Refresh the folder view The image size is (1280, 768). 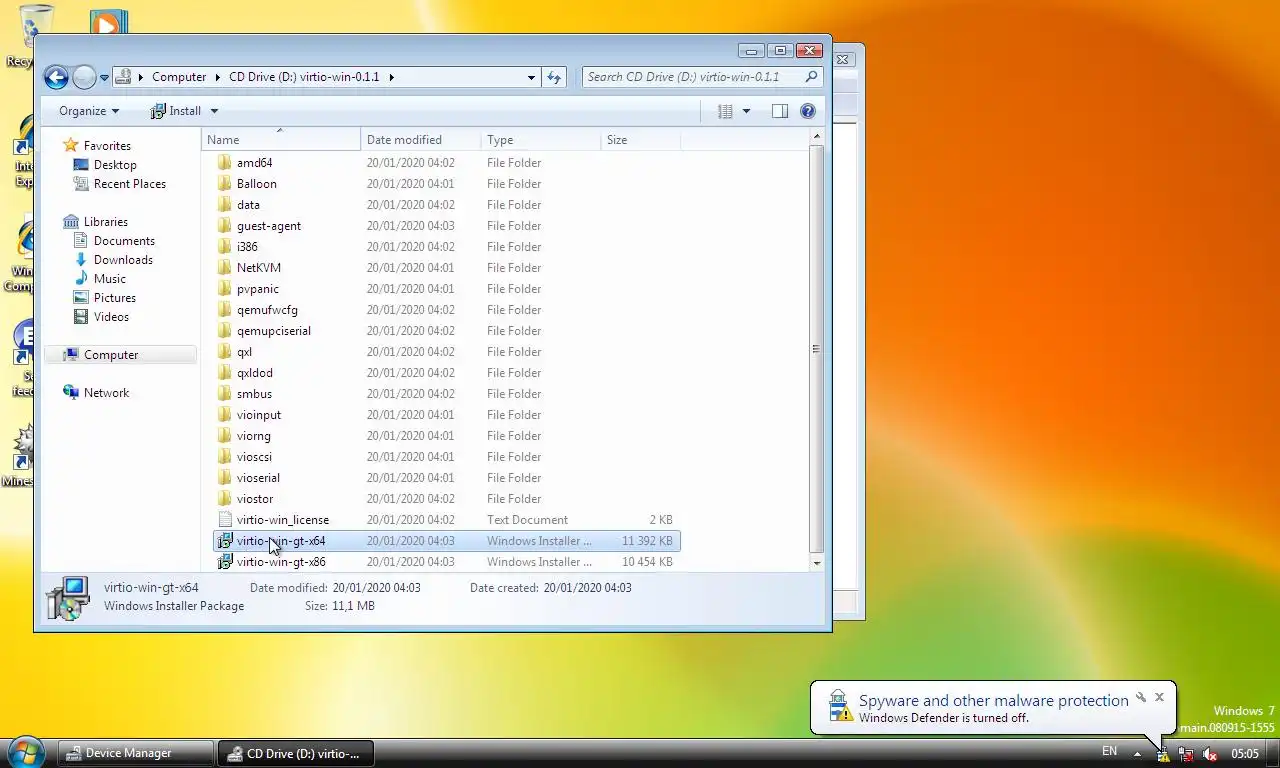coord(554,77)
